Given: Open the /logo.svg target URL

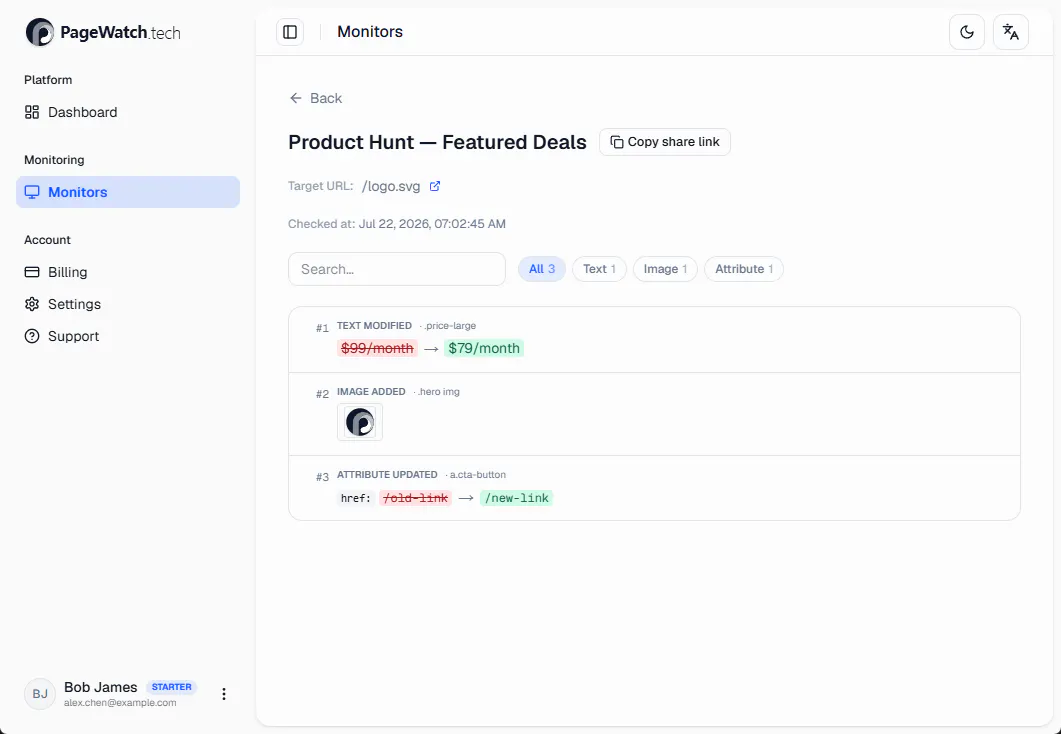Looking at the screenshot, I should pyautogui.click(x=391, y=186).
